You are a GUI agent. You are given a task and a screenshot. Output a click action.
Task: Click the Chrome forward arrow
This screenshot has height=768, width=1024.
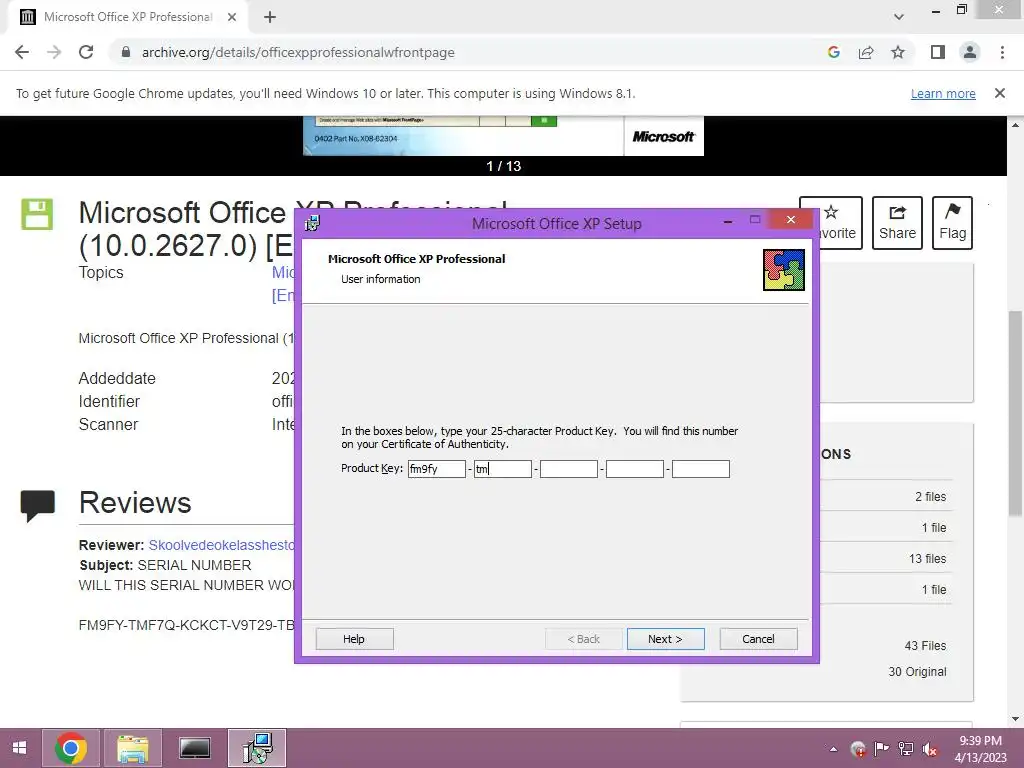tap(54, 52)
